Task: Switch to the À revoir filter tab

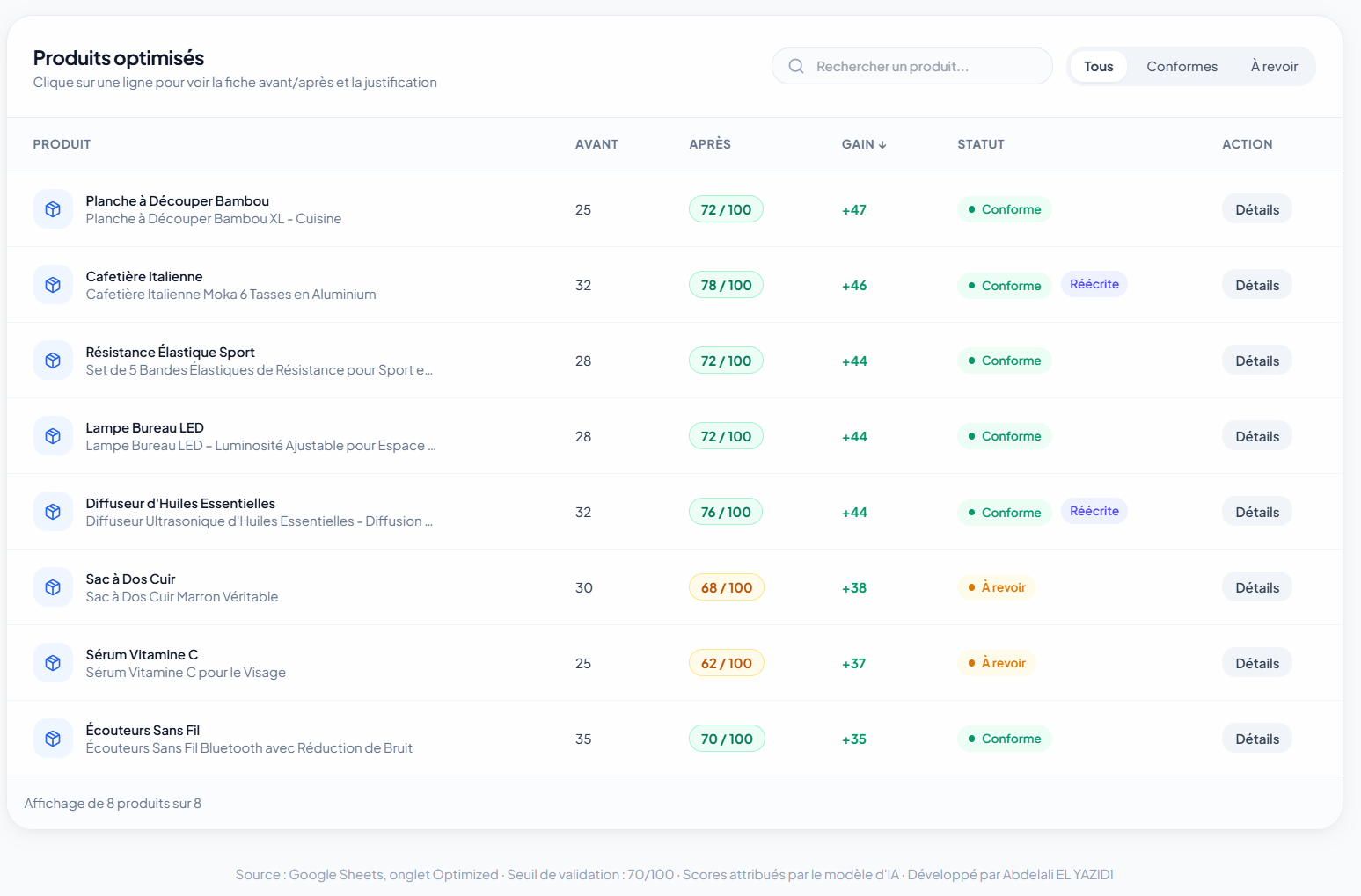Action: 1274,67
